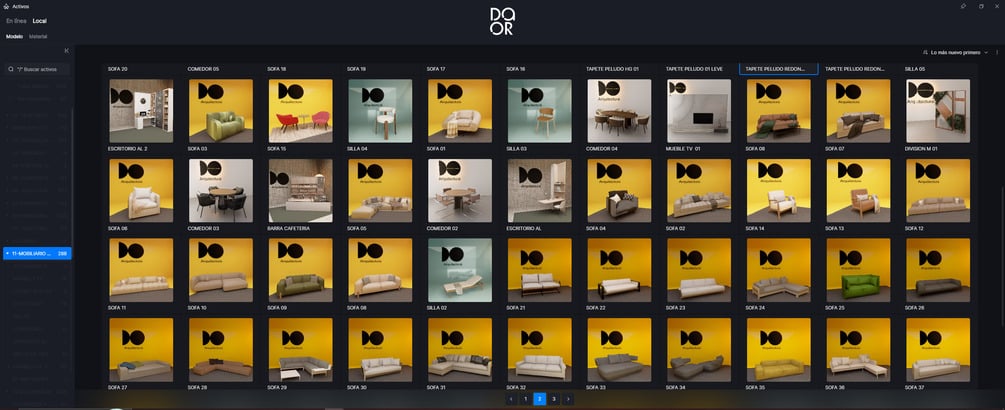
Task: Jump to page 1
Action: pos(526,399)
